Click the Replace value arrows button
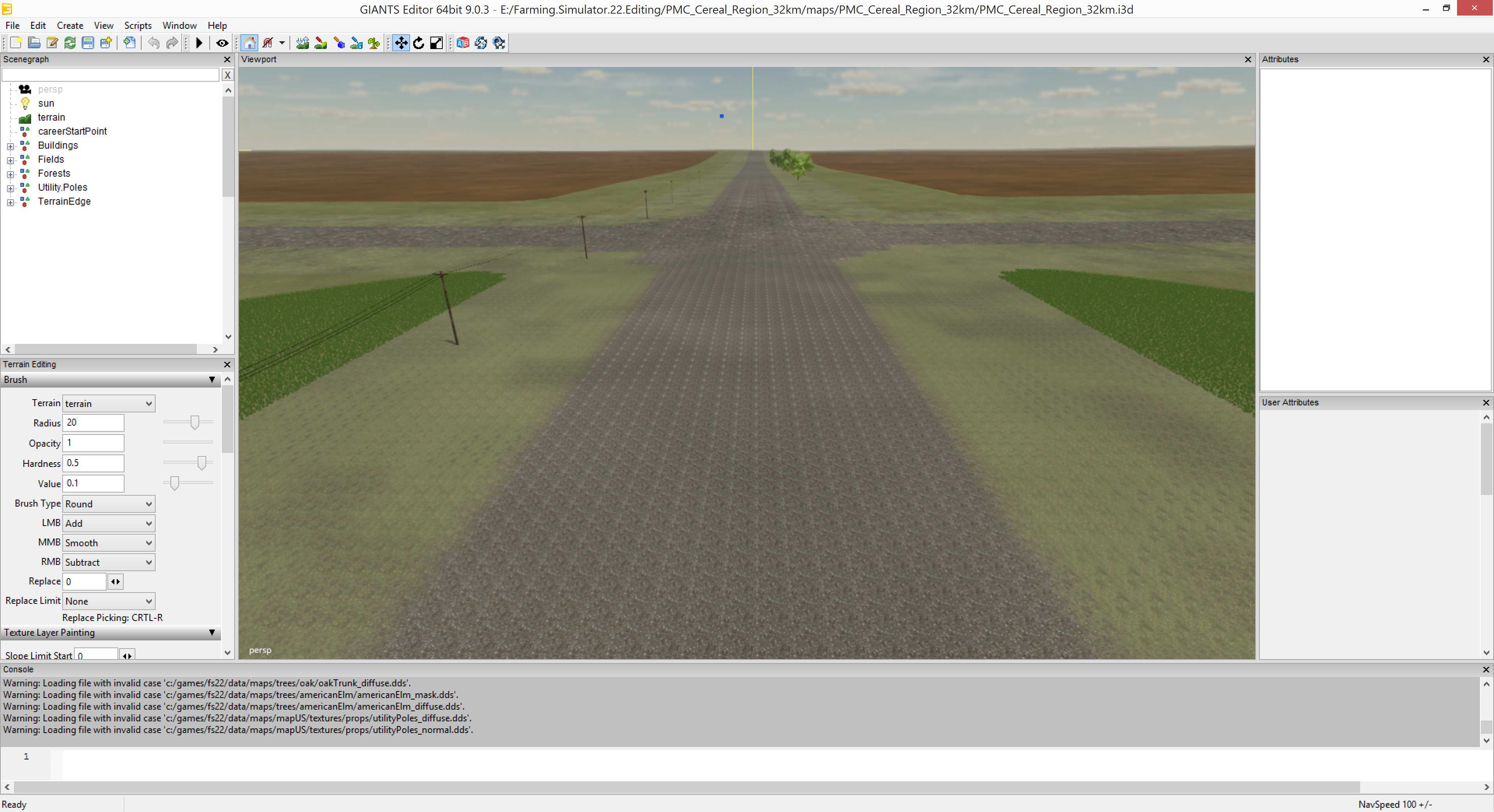Screen dimensions: 1494x812 point(116,582)
